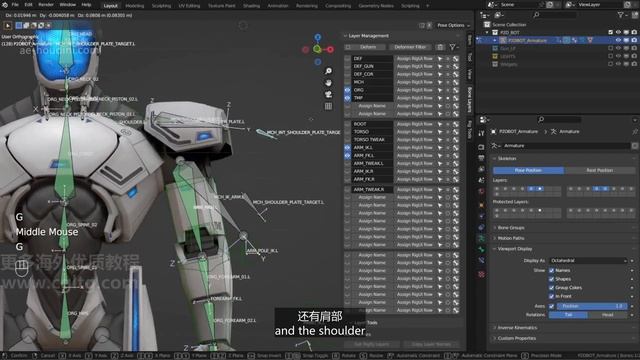640x360 pixels.
Task: Expand the Motion Paths panel
Action: click(x=495, y=238)
